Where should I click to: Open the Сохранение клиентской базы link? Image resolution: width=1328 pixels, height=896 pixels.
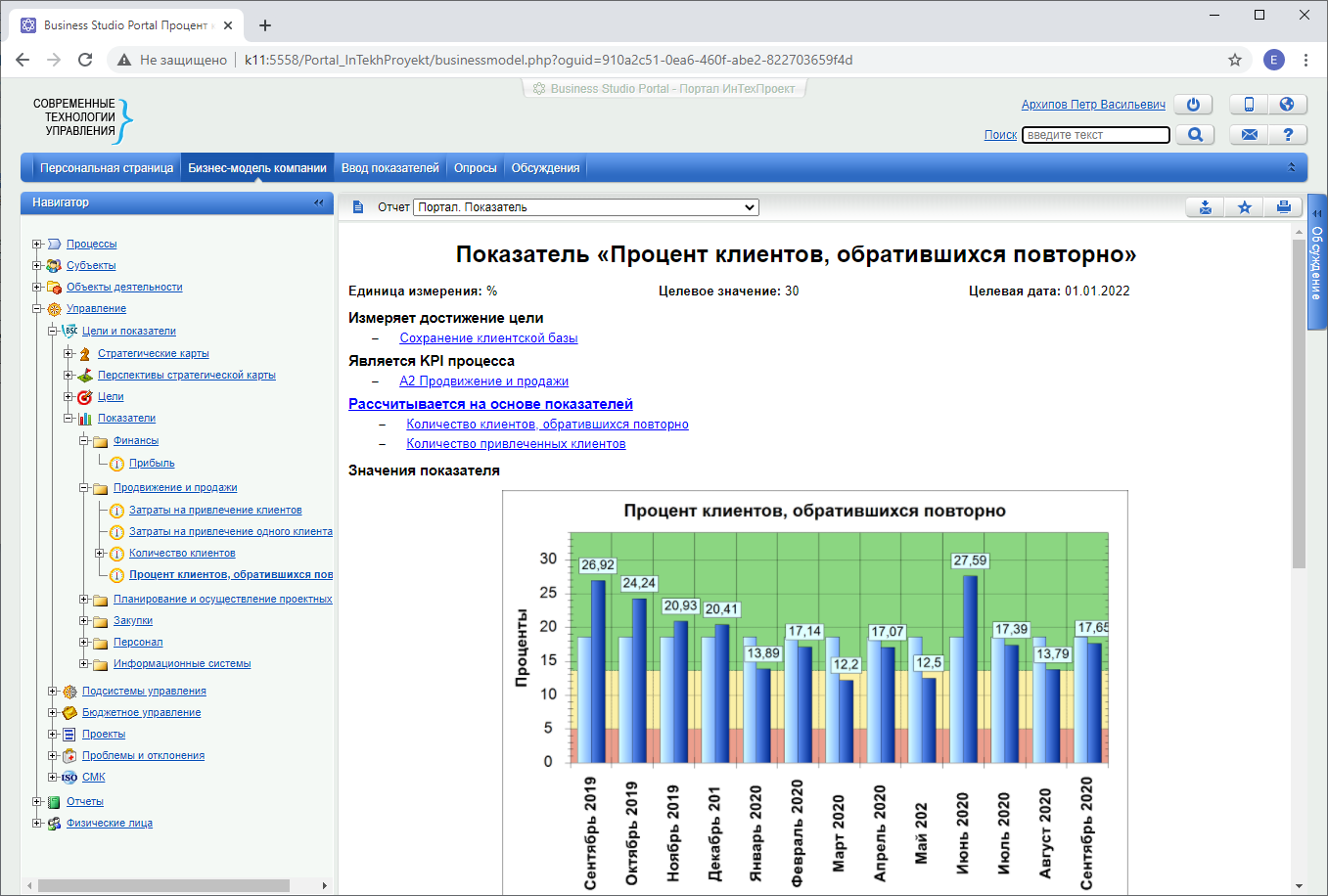[488, 338]
